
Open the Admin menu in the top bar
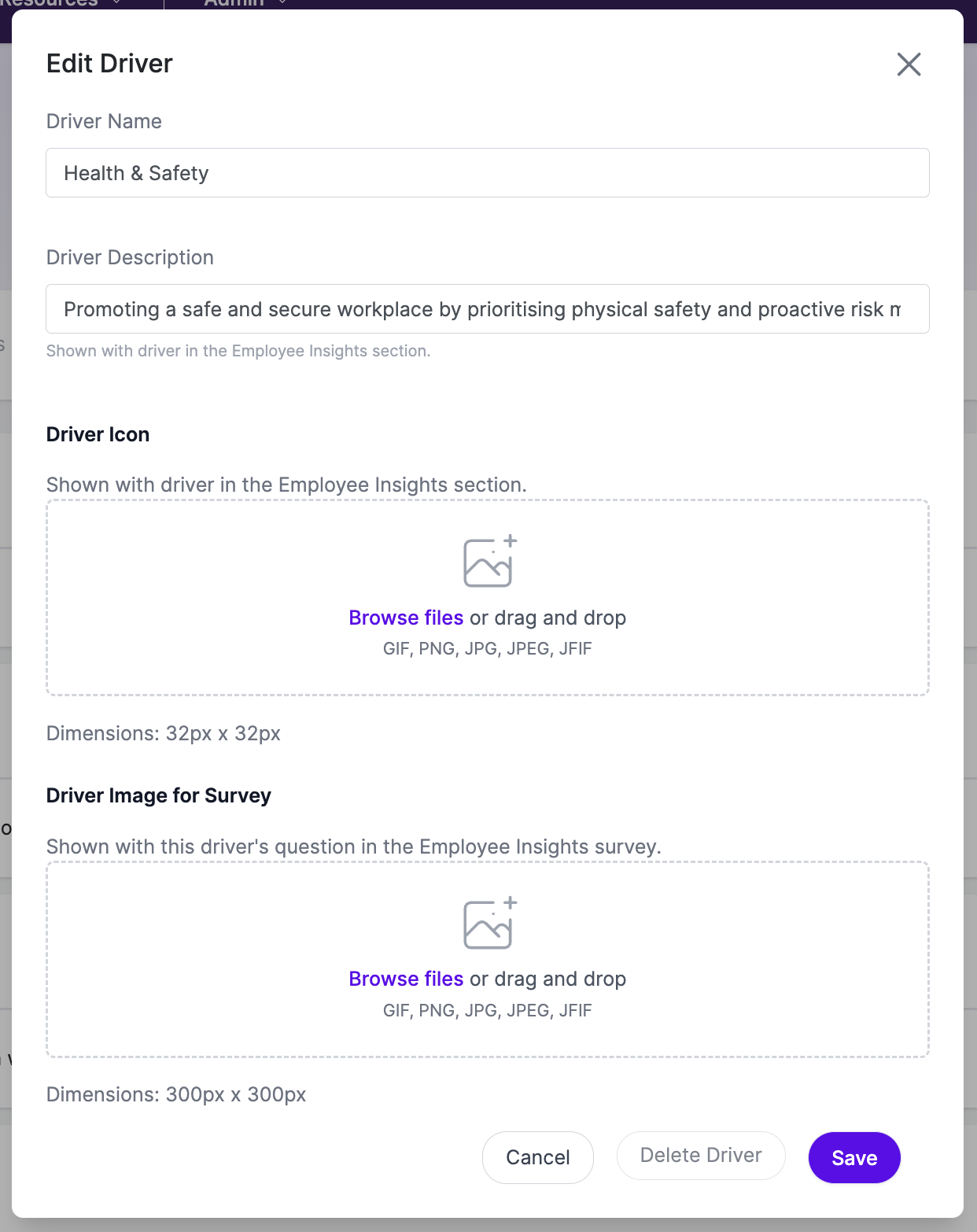click(245, 4)
